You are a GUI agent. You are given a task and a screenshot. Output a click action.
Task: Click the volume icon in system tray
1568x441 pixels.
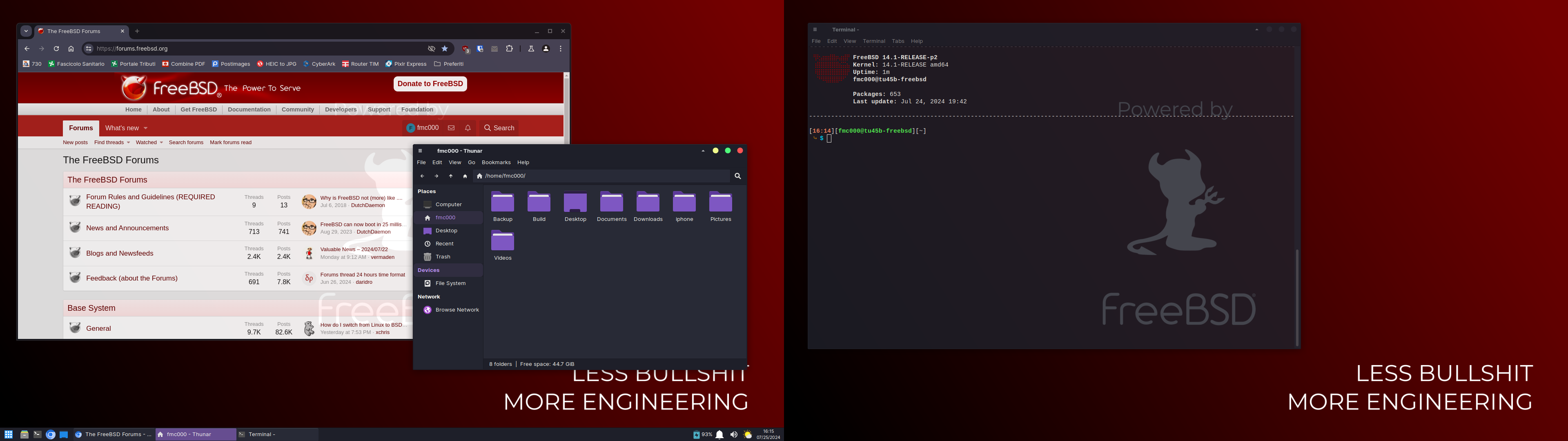point(733,435)
